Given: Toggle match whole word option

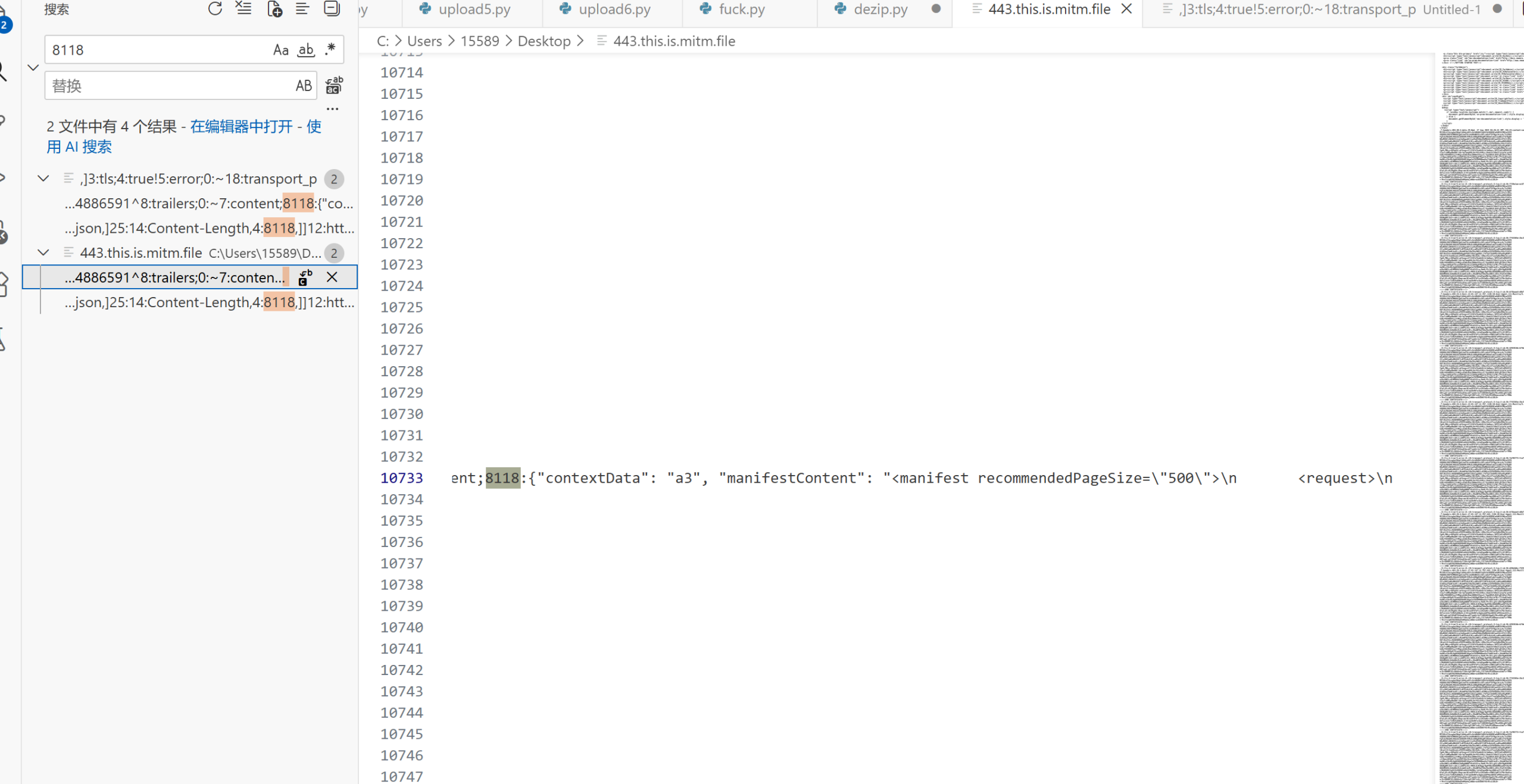Looking at the screenshot, I should click(x=306, y=50).
